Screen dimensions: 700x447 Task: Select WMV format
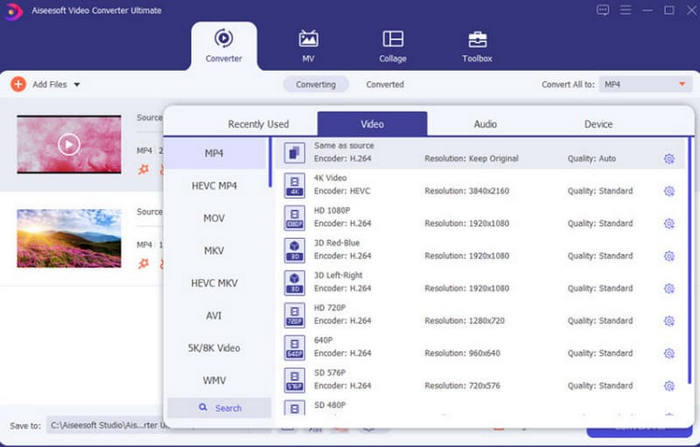(x=214, y=380)
